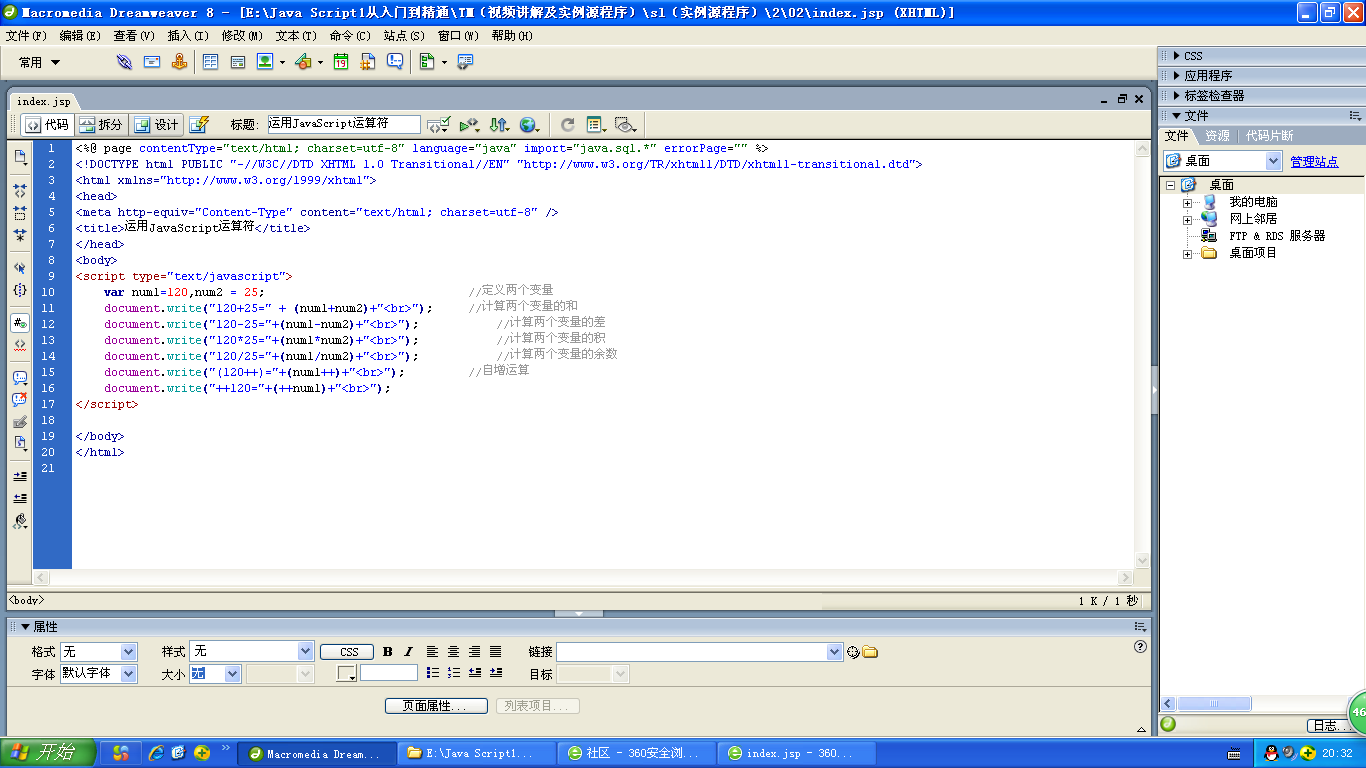1366x768 pixels.
Task: Expand 我的电脑 tree node
Action: point(1187,203)
